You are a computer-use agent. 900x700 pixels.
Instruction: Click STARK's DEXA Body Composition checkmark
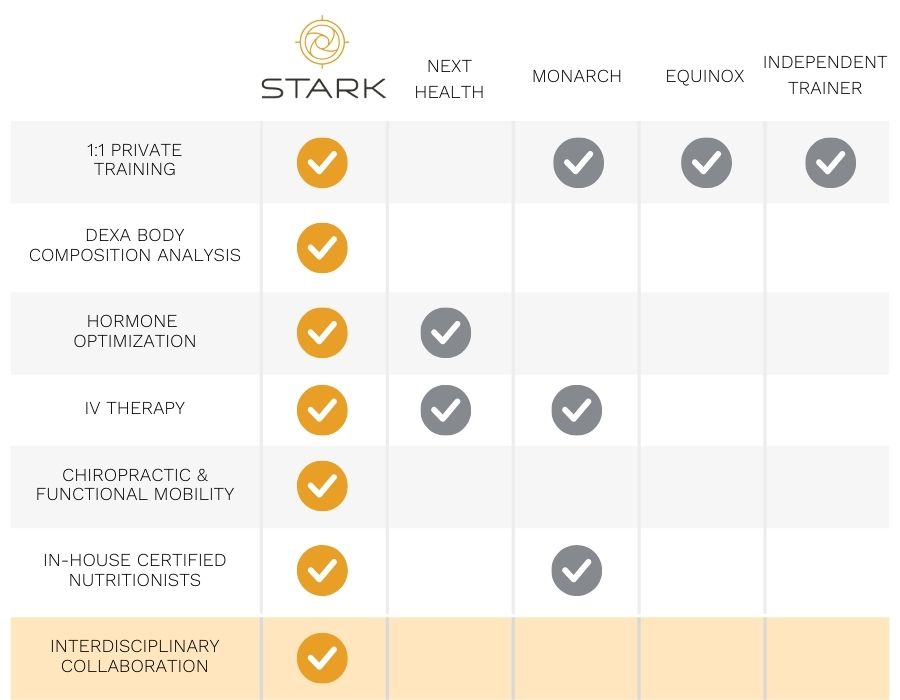click(322, 247)
